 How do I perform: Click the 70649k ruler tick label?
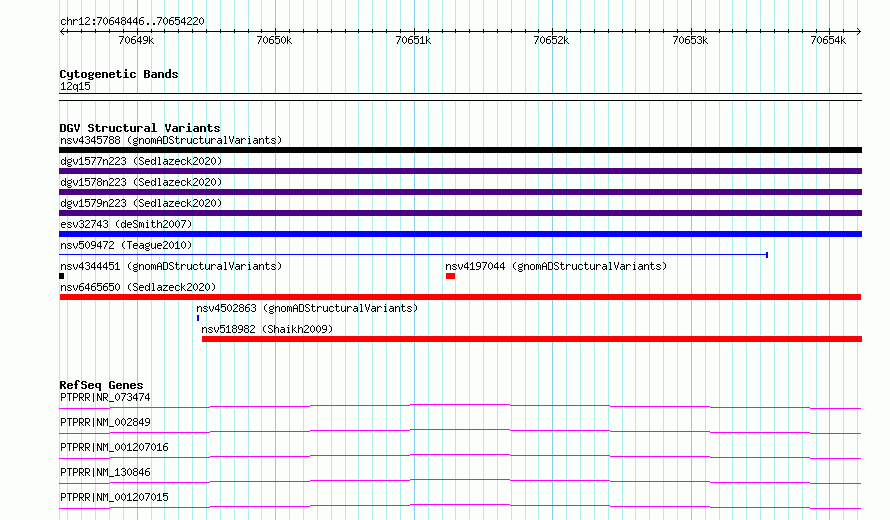point(136,40)
